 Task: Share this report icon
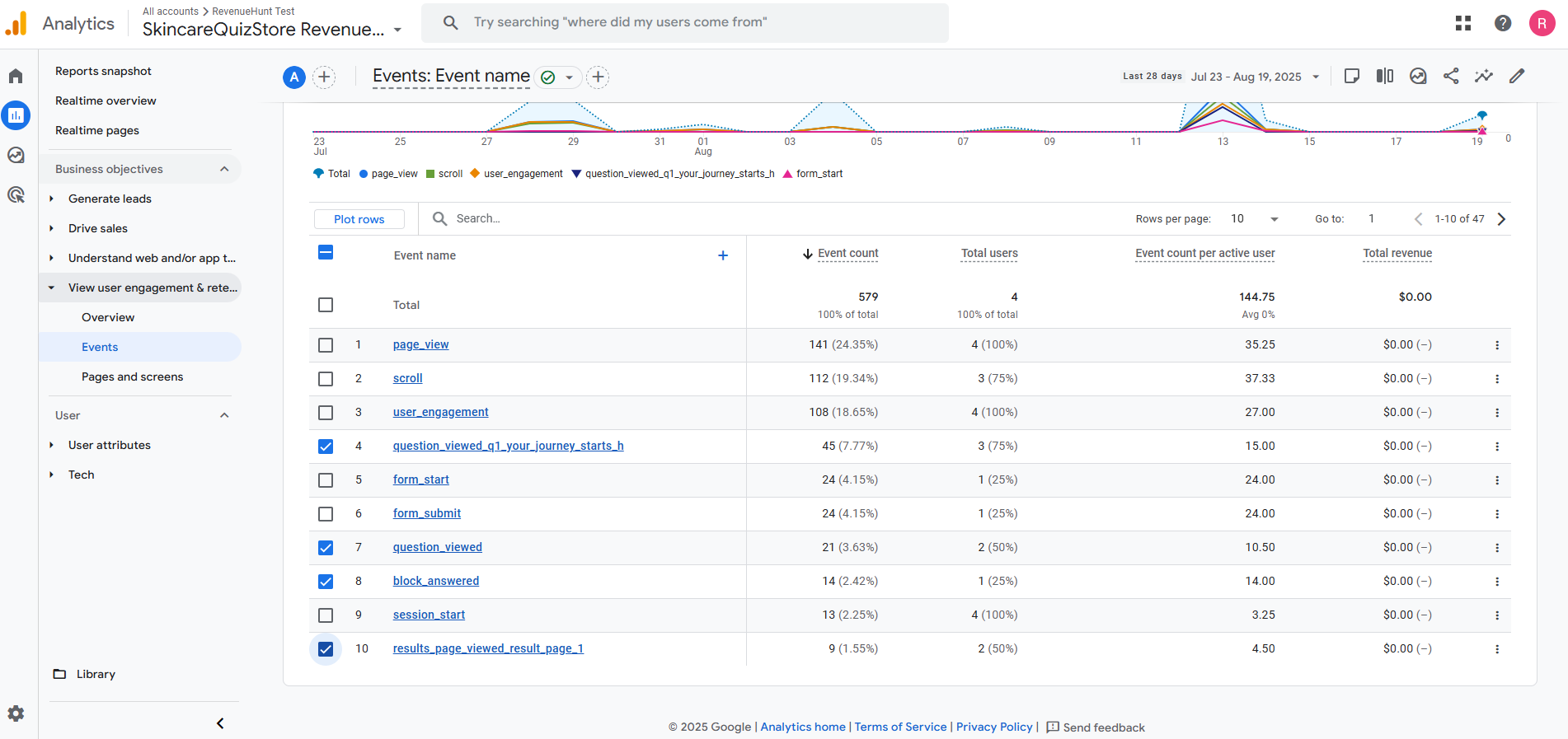click(x=1451, y=76)
